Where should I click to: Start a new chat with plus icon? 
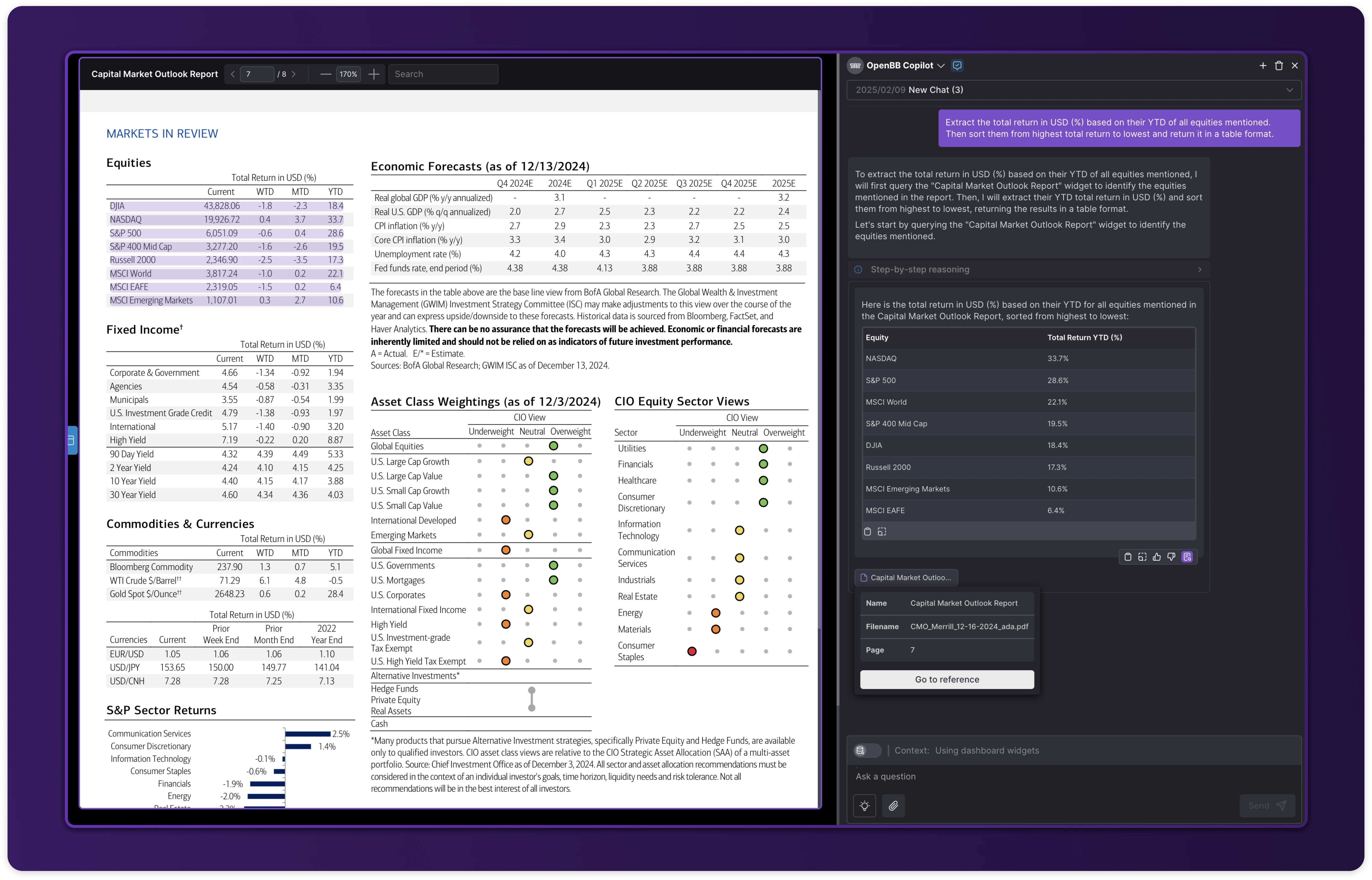(1263, 66)
